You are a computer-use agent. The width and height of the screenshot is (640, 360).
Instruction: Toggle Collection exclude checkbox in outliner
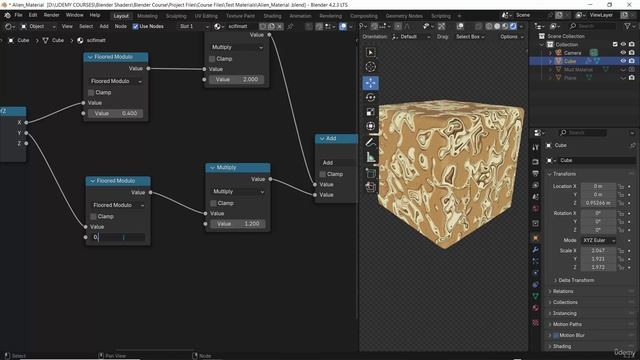pyautogui.click(x=615, y=44)
